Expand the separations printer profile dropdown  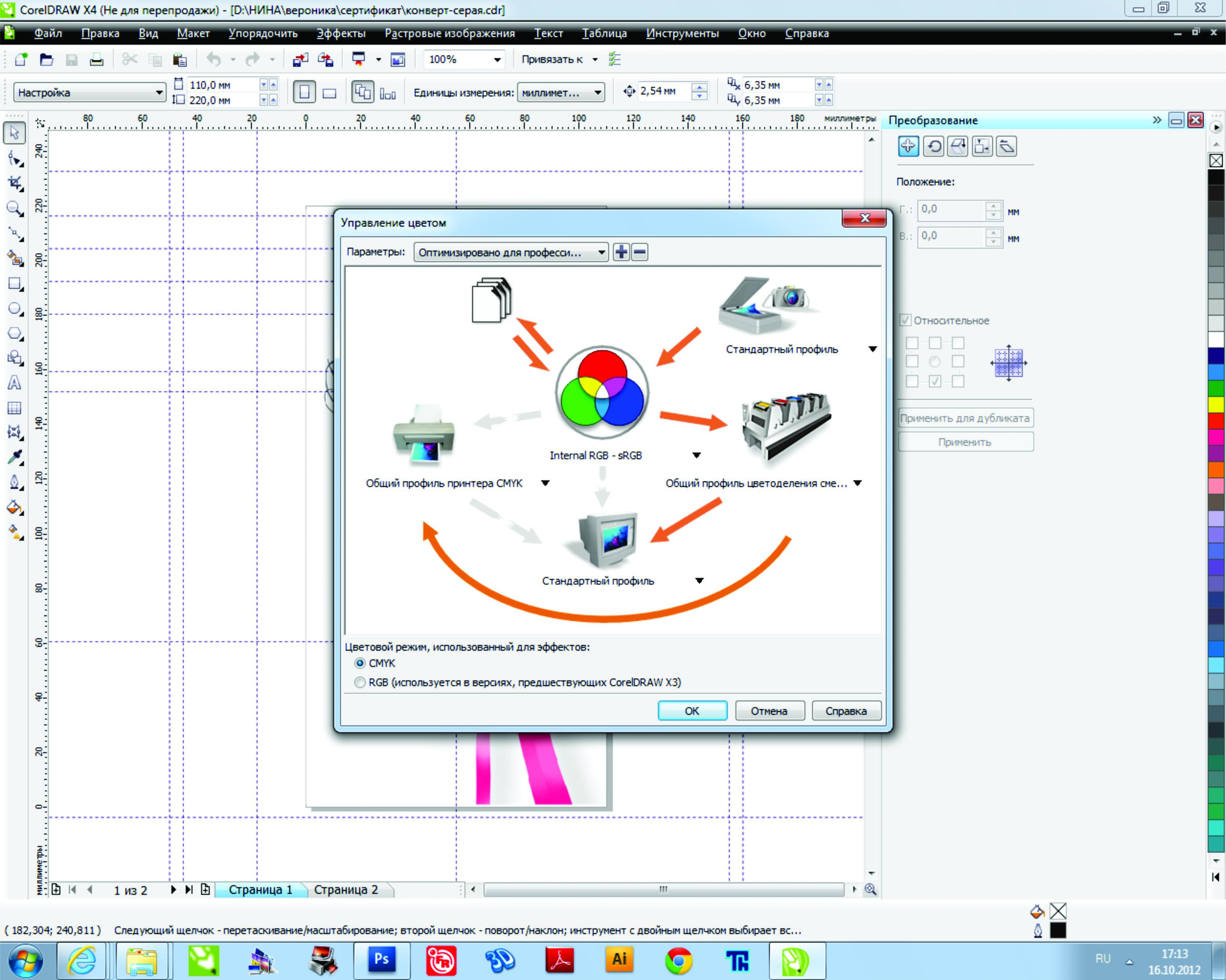858,483
